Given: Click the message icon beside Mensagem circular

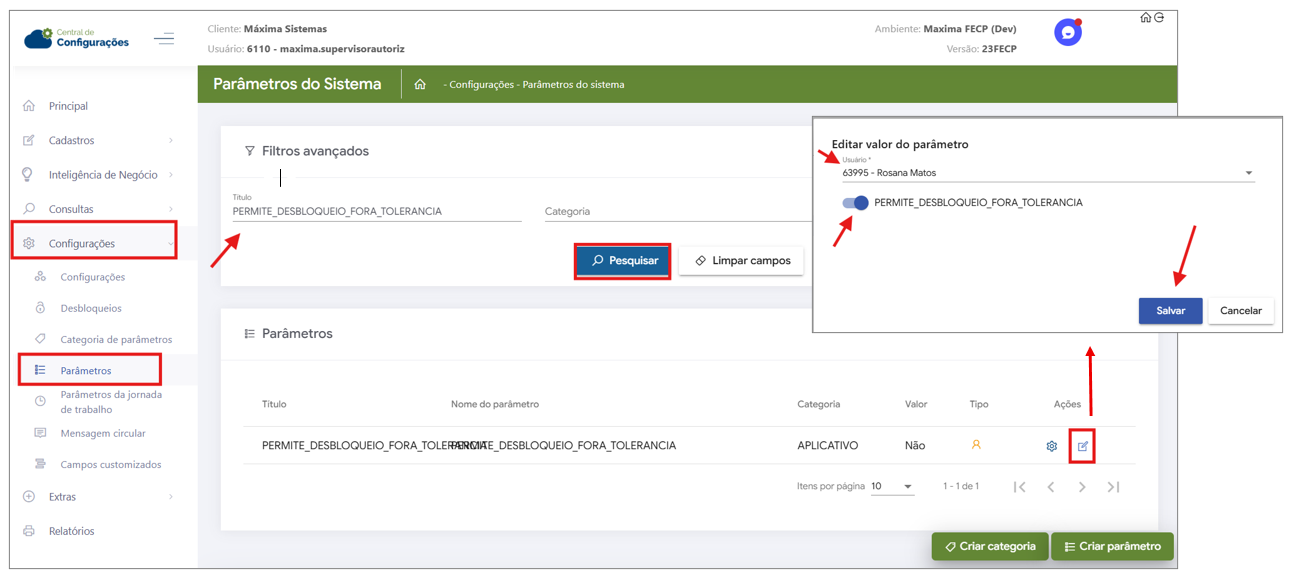Looking at the screenshot, I should coord(40,433).
